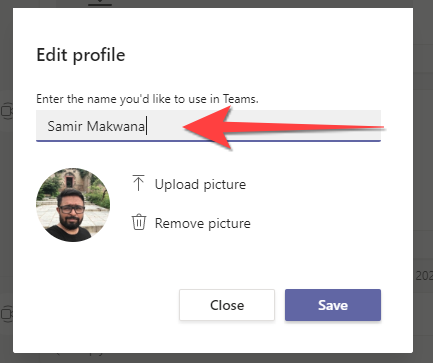Click the word 'Makwana' in name field
Screen dimensions: 433x363
click(x=116, y=126)
